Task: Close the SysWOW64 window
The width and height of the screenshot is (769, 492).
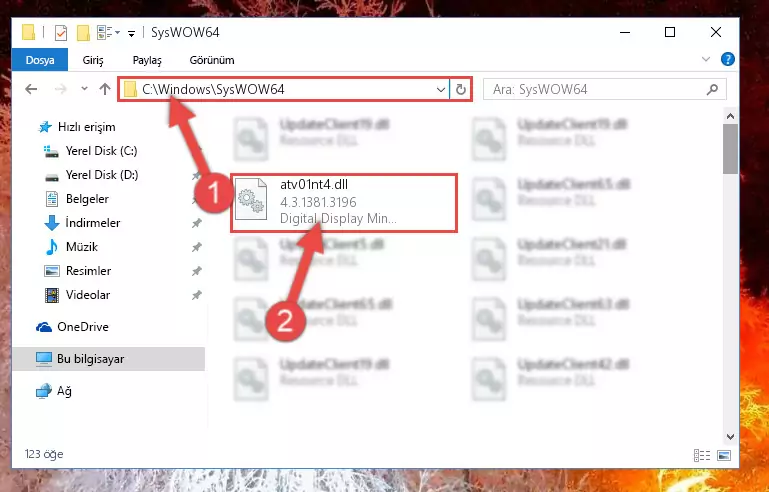Action: pos(716,32)
